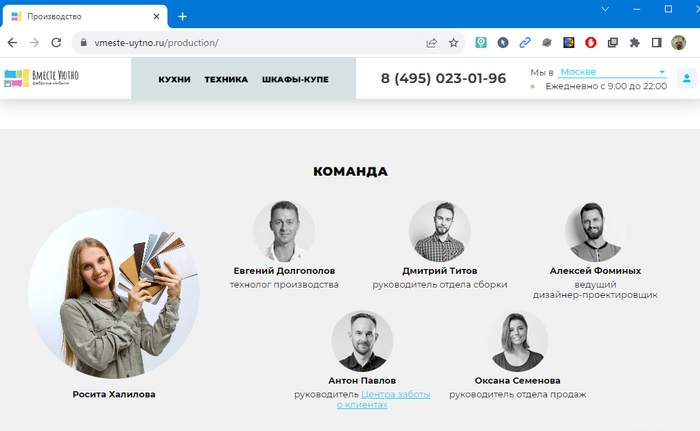Open the ШКАФЫ-КУПЕ menu item
This screenshot has height=431, width=700.
295,80
